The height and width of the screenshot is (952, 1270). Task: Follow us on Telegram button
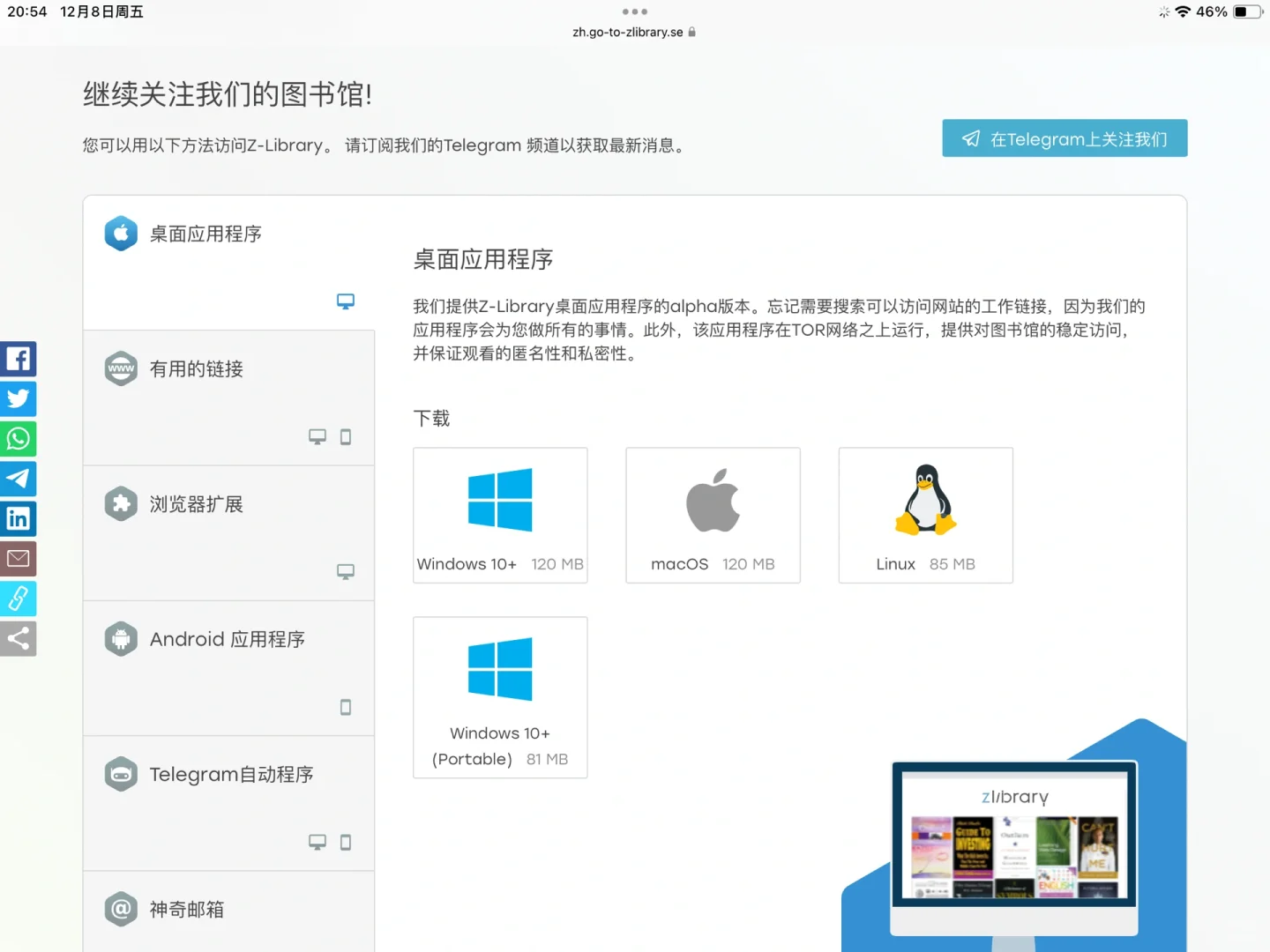[x=1065, y=138]
